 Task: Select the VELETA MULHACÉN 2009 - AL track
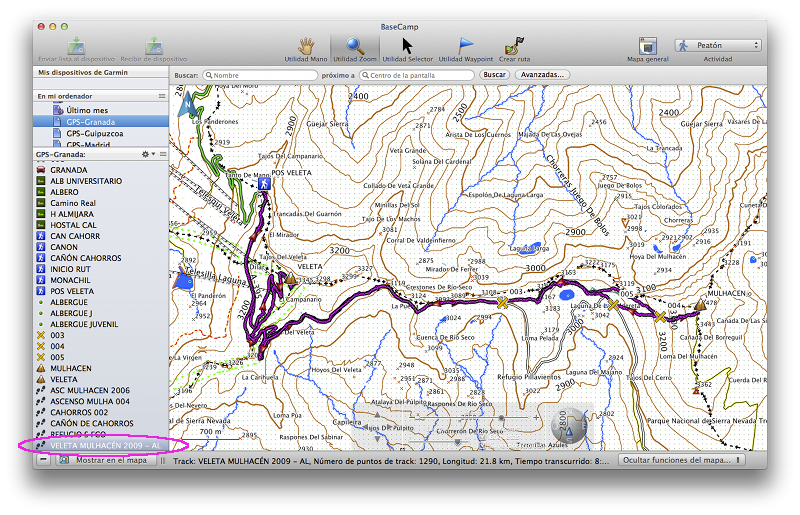coord(101,446)
